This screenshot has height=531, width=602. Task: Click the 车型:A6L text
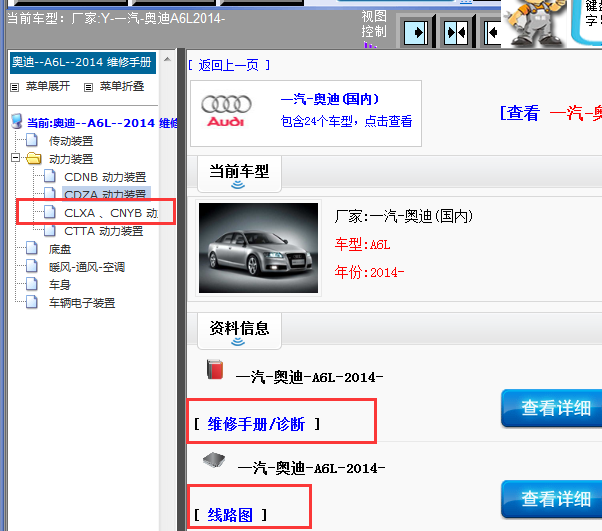coord(362,245)
